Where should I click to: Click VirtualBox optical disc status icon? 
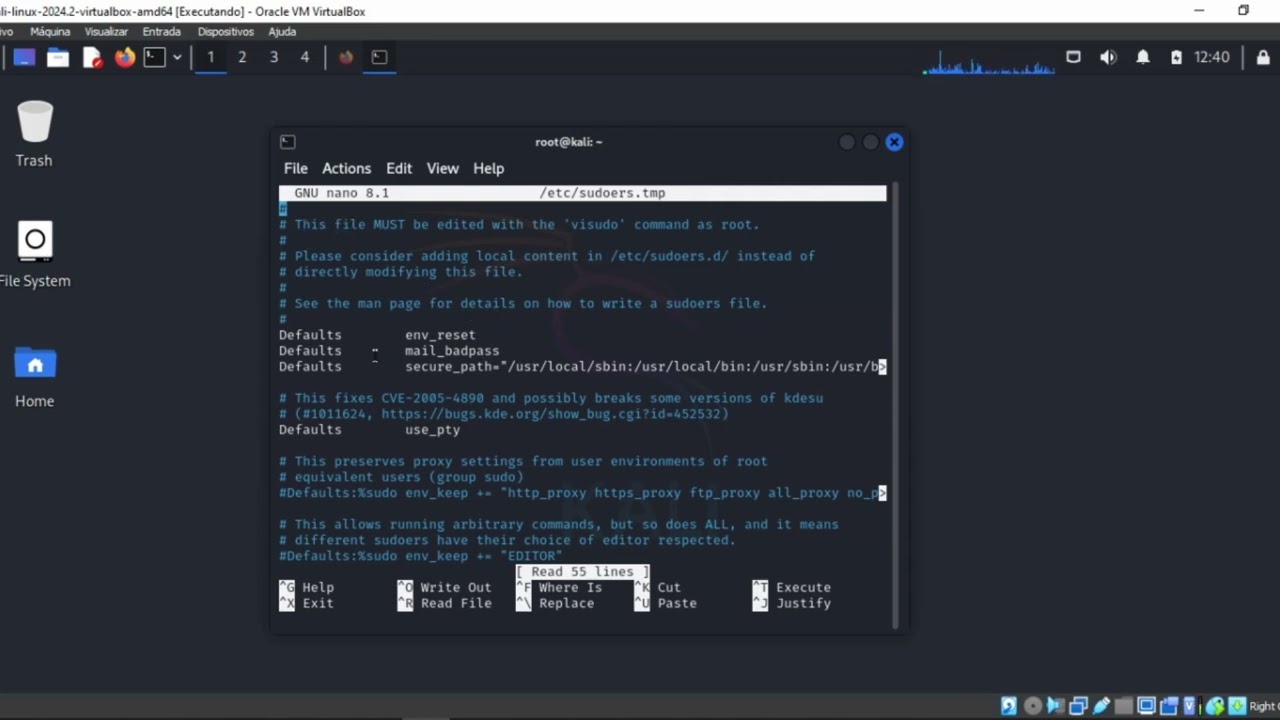1033,706
